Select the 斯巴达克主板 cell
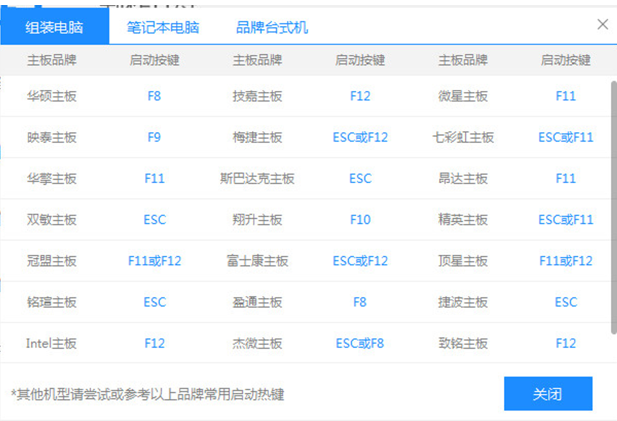This screenshot has height=421, width=617. click(257, 179)
